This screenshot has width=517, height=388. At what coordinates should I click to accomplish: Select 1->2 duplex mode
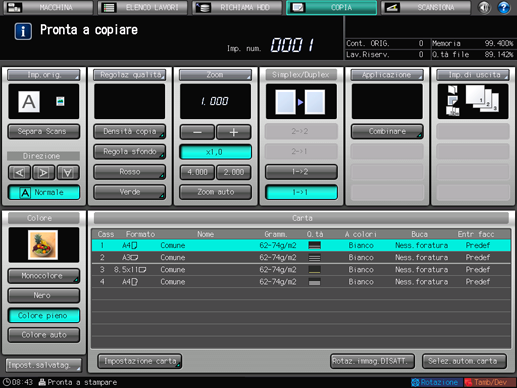pos(301,172)
